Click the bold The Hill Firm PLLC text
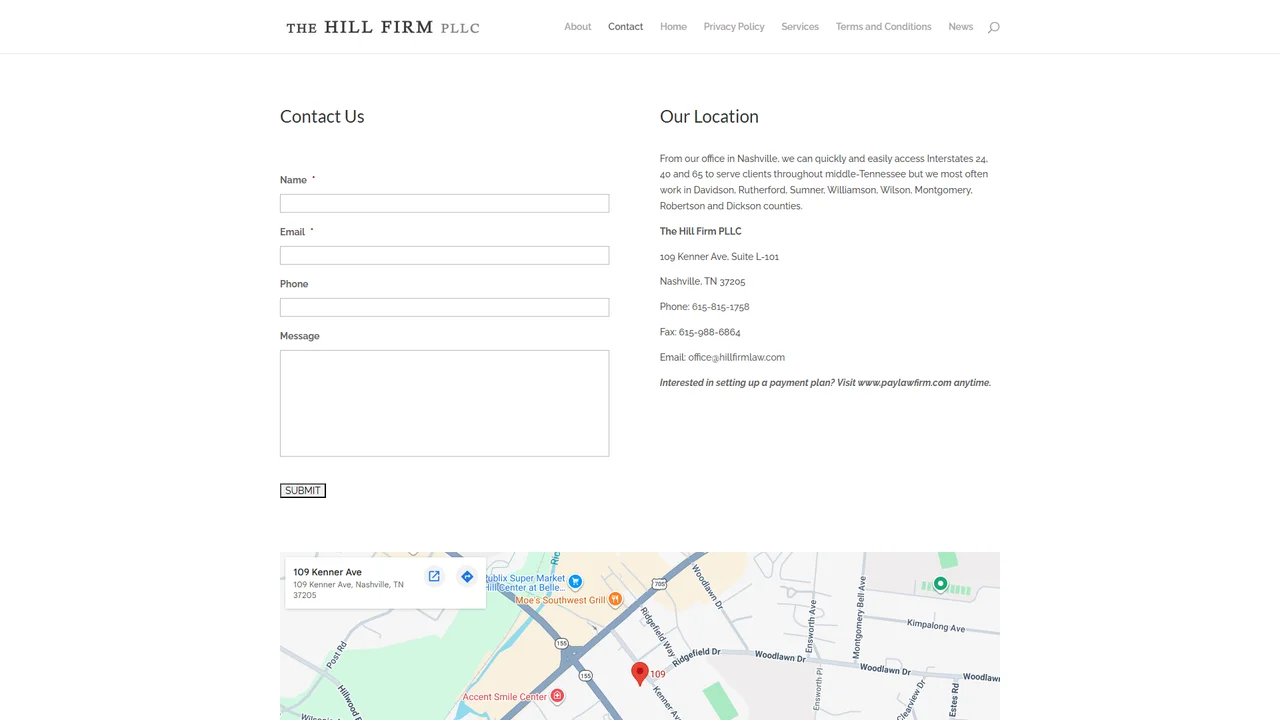The width and height of the screenshot is (1280, 720). [701, 231]
